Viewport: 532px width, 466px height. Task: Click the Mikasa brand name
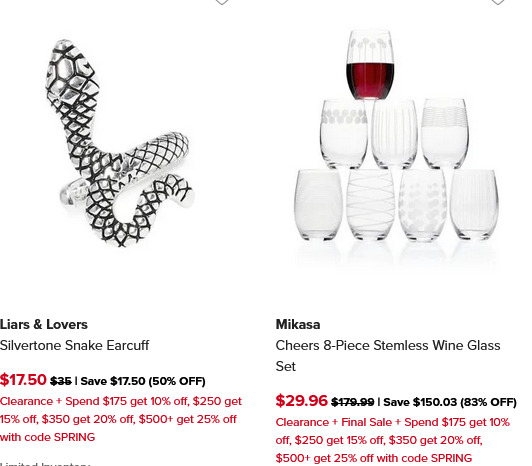[298, 324]
